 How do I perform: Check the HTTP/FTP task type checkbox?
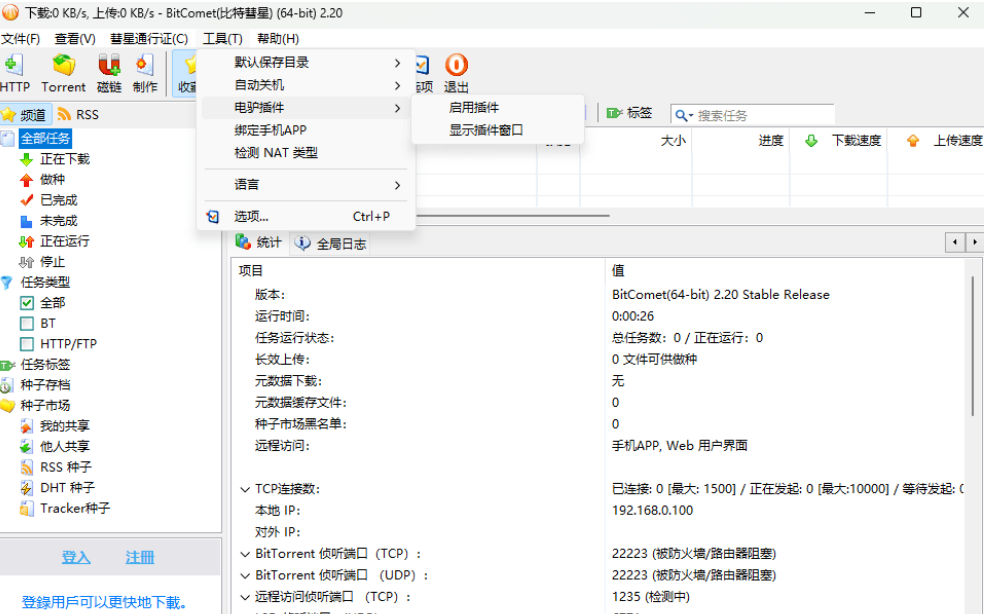point(27,344)
